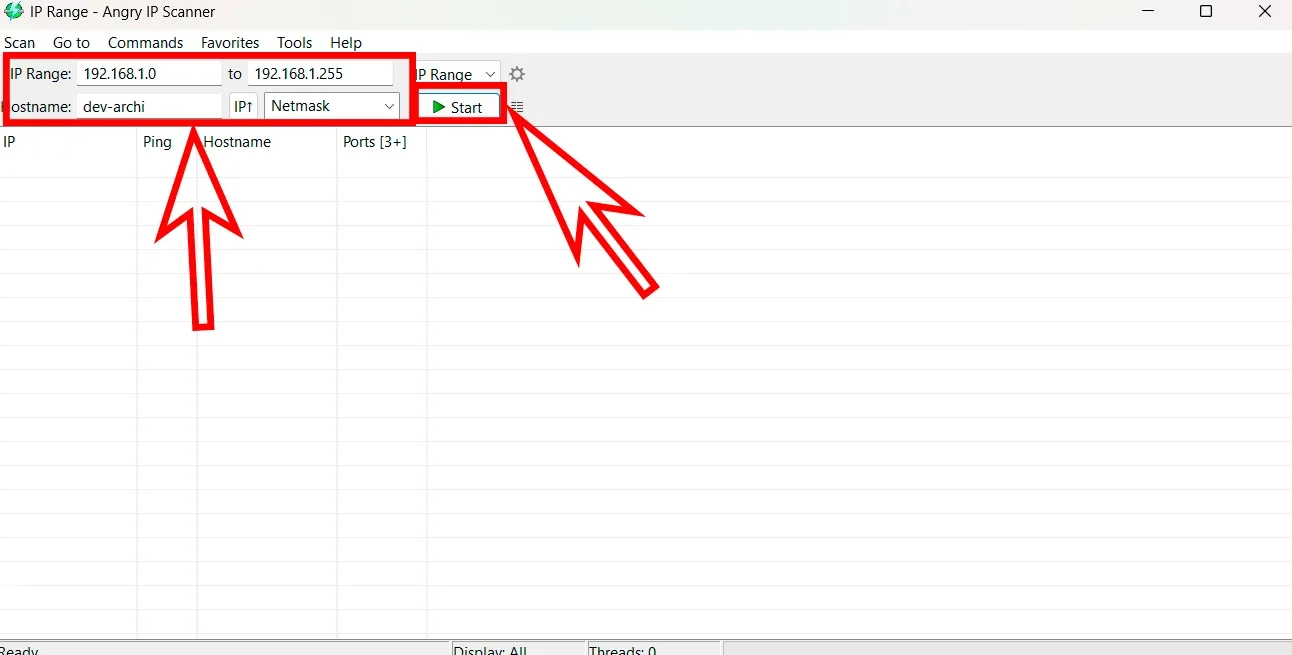
Task: Click the ending IP field 192.168.1.255
Action: pyautogui.click(x=320, y=74)
